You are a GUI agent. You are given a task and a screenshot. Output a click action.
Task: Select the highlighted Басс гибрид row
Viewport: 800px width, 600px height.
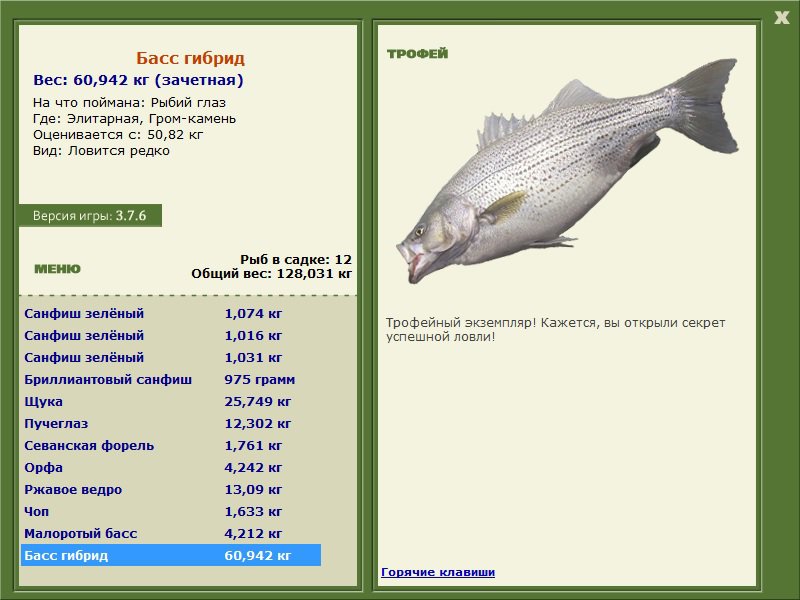171,555
